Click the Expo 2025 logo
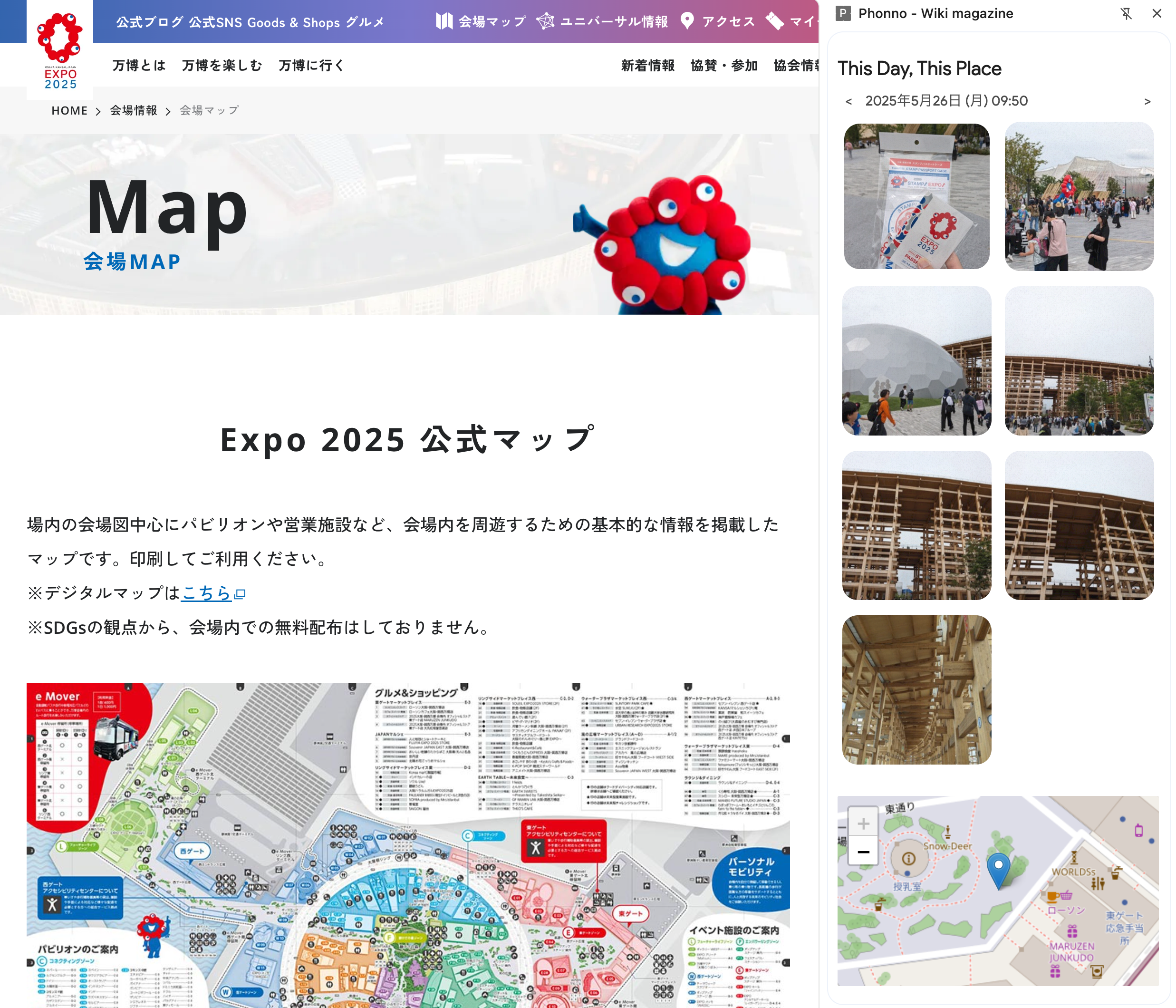Viewport: 1176px width, 1008px height. pos(59,51)
